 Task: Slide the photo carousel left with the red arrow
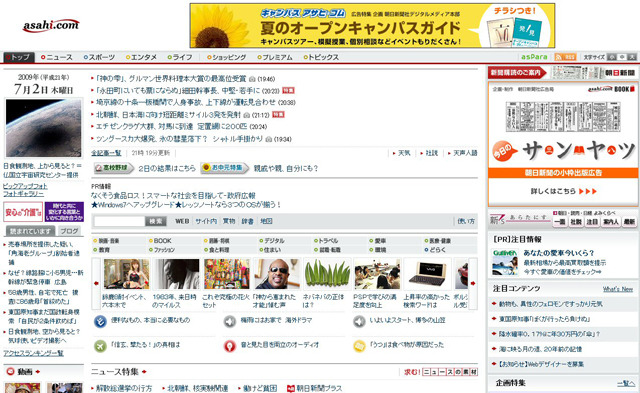click(96, 283)
